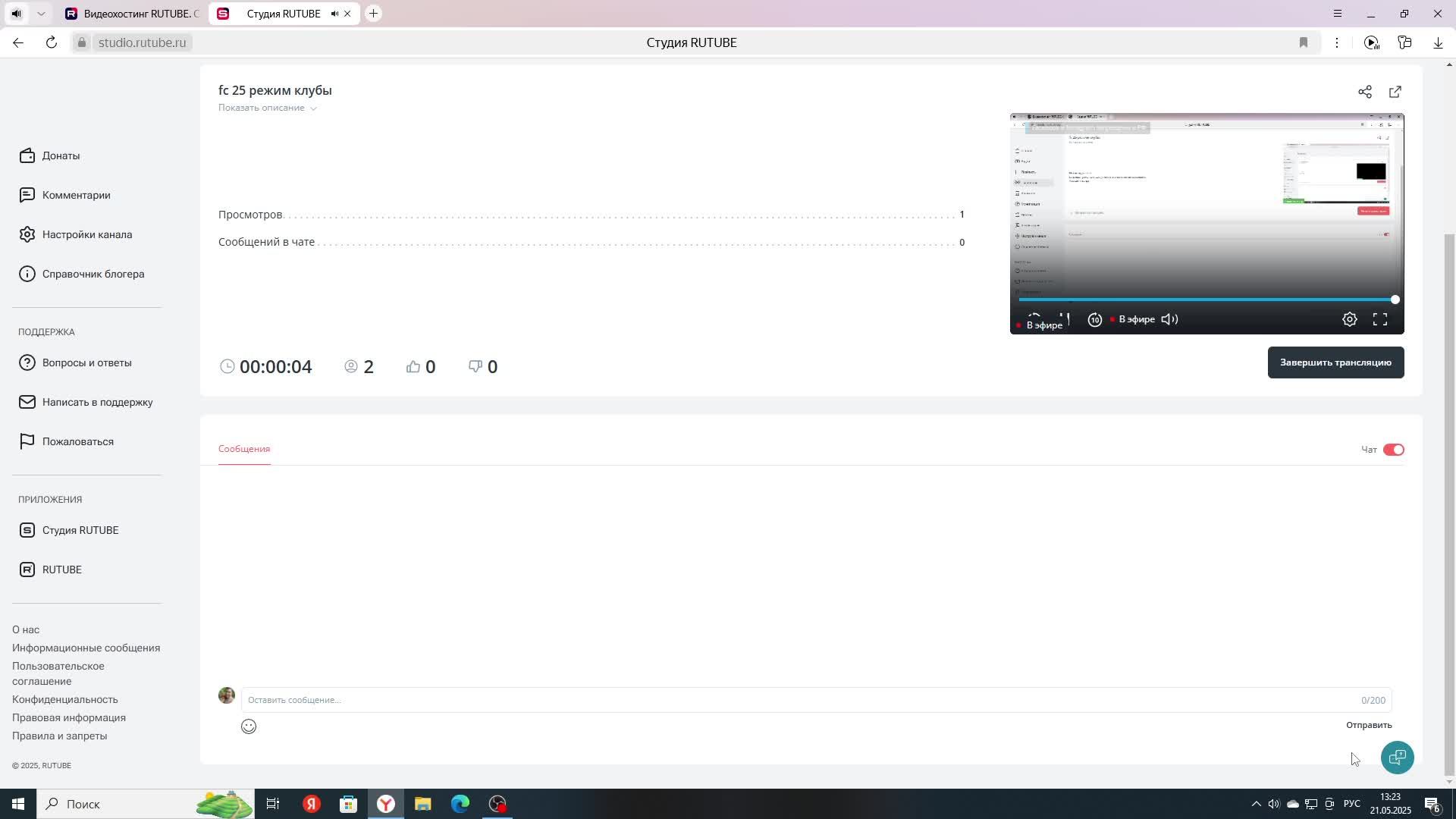Open Microsoft Edge from taskbar

[x=460, y=804]
